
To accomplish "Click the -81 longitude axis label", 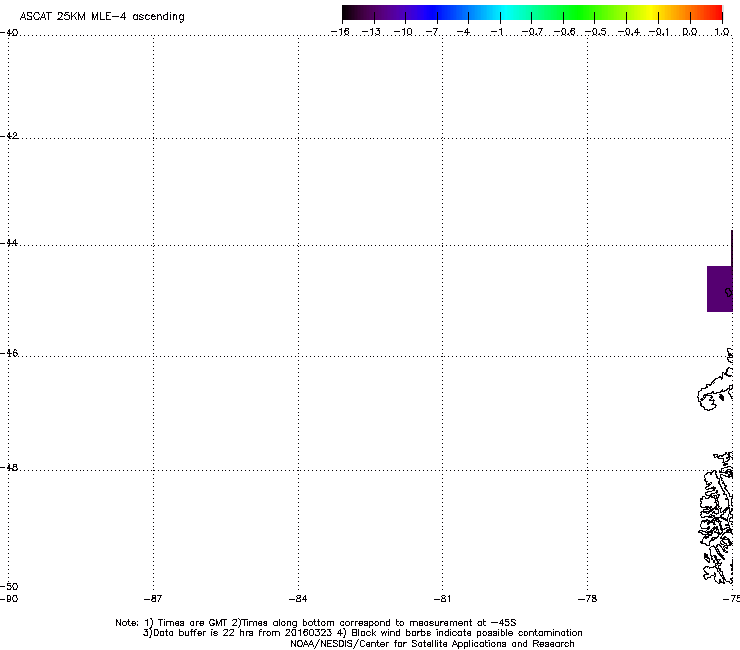I will (x=442, y=599).
